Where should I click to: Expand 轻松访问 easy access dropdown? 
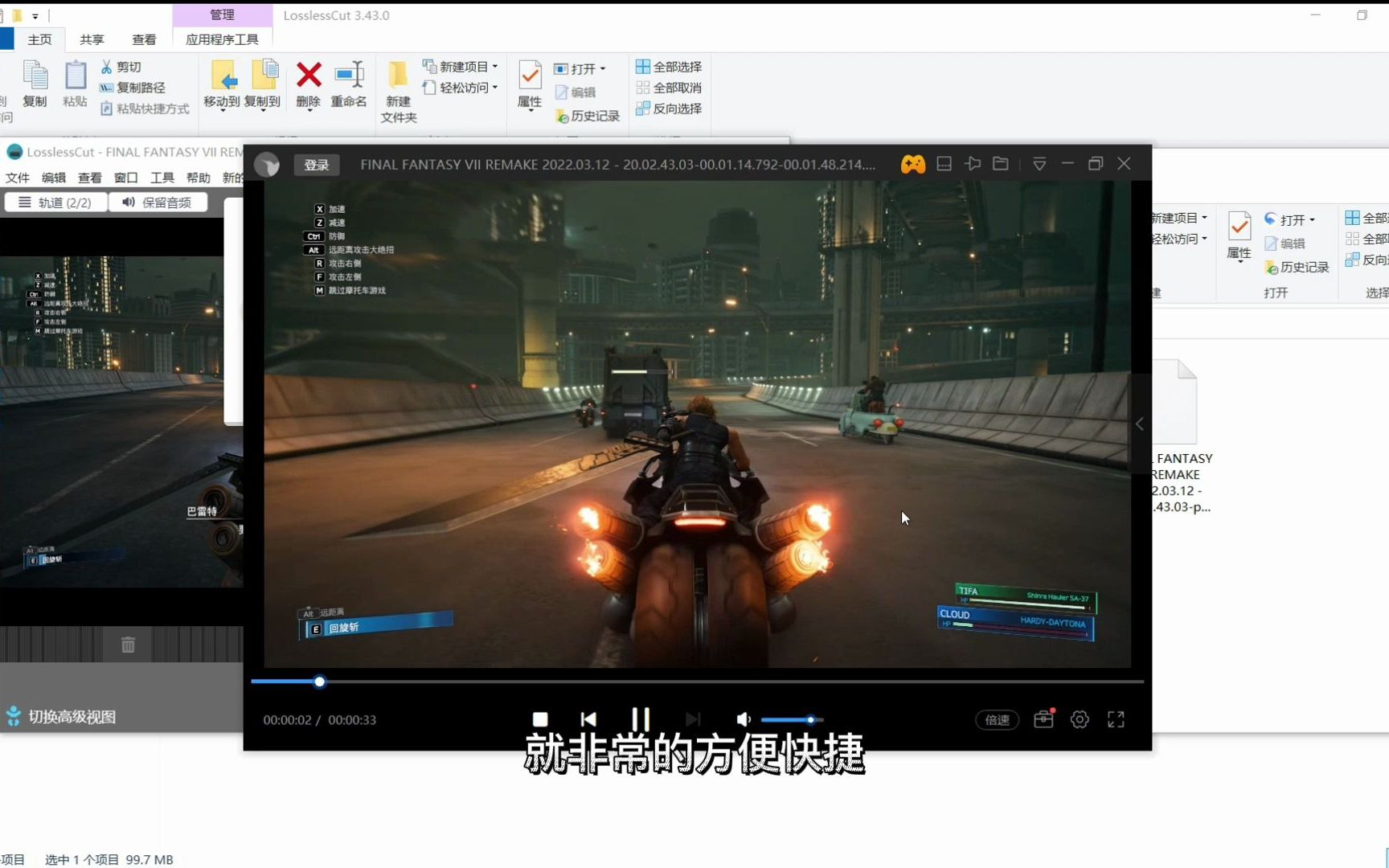click(460, 88)
